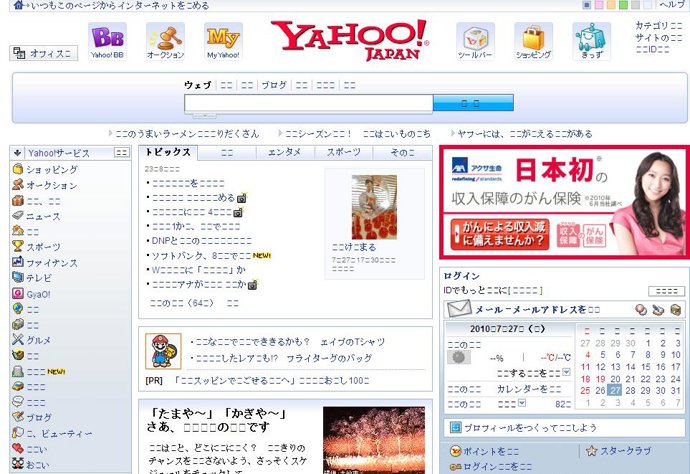Click the fork and knife icon next to グルメ
690x474 pixels.
18,339
